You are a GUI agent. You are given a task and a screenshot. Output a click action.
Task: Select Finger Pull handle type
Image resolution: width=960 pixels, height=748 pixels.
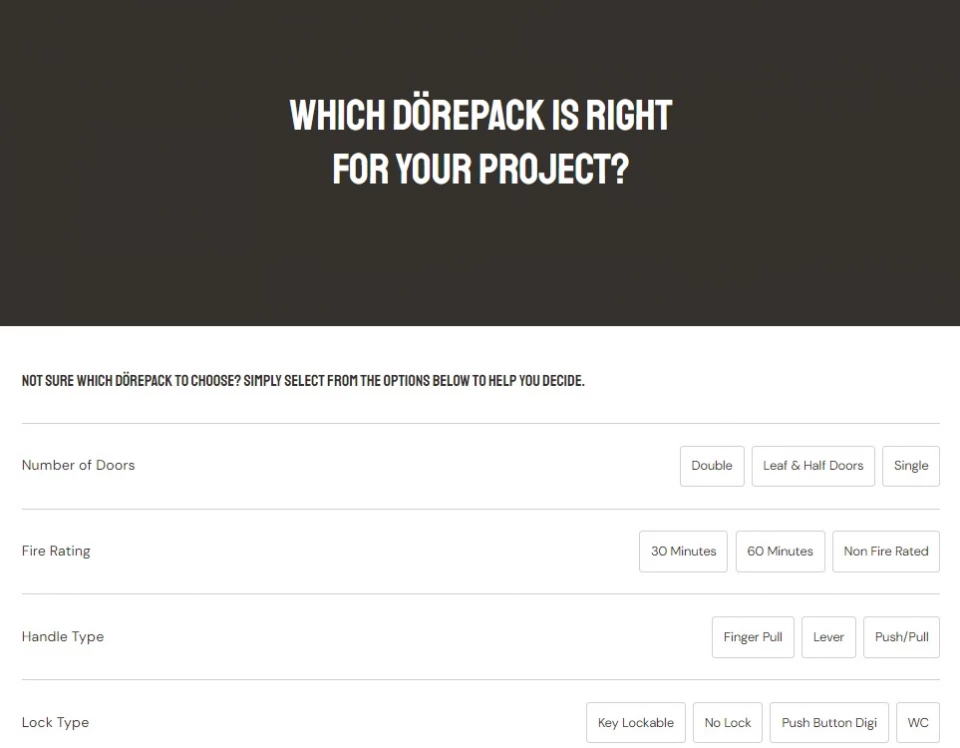click(752, 637)
